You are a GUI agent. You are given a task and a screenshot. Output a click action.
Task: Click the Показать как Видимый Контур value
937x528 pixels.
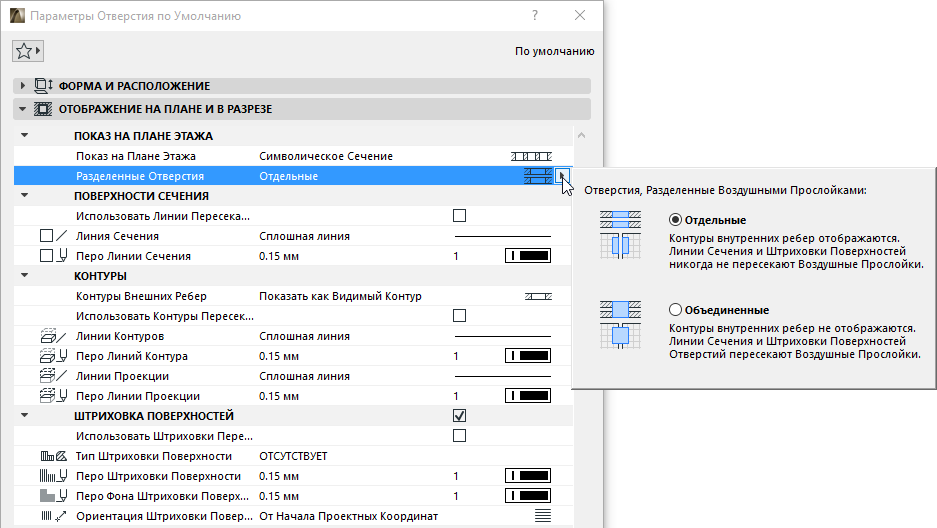click(340, 296)
